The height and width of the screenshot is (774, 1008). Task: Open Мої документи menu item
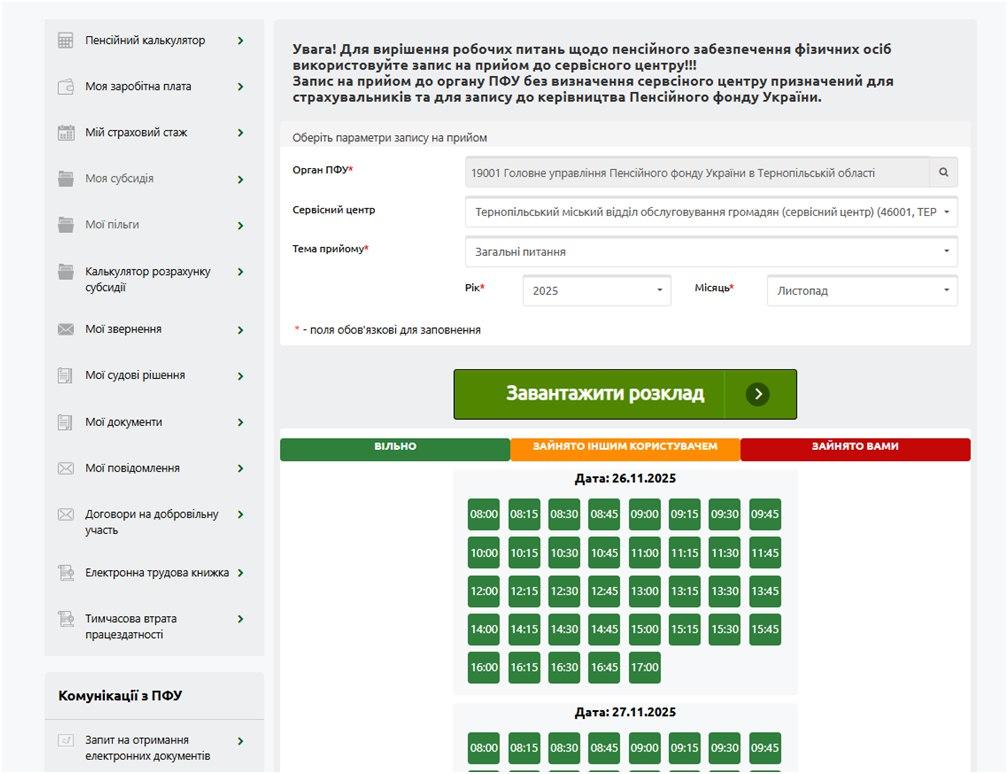click(124, 422)
